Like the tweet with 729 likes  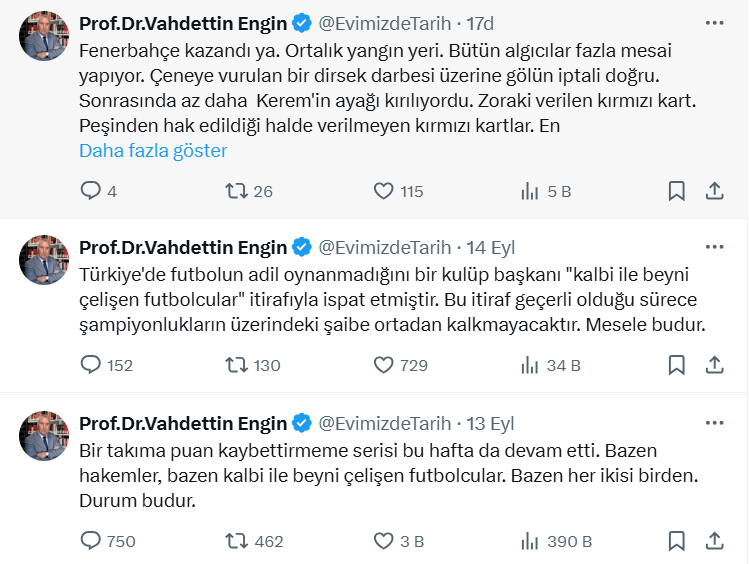(384, 365)
